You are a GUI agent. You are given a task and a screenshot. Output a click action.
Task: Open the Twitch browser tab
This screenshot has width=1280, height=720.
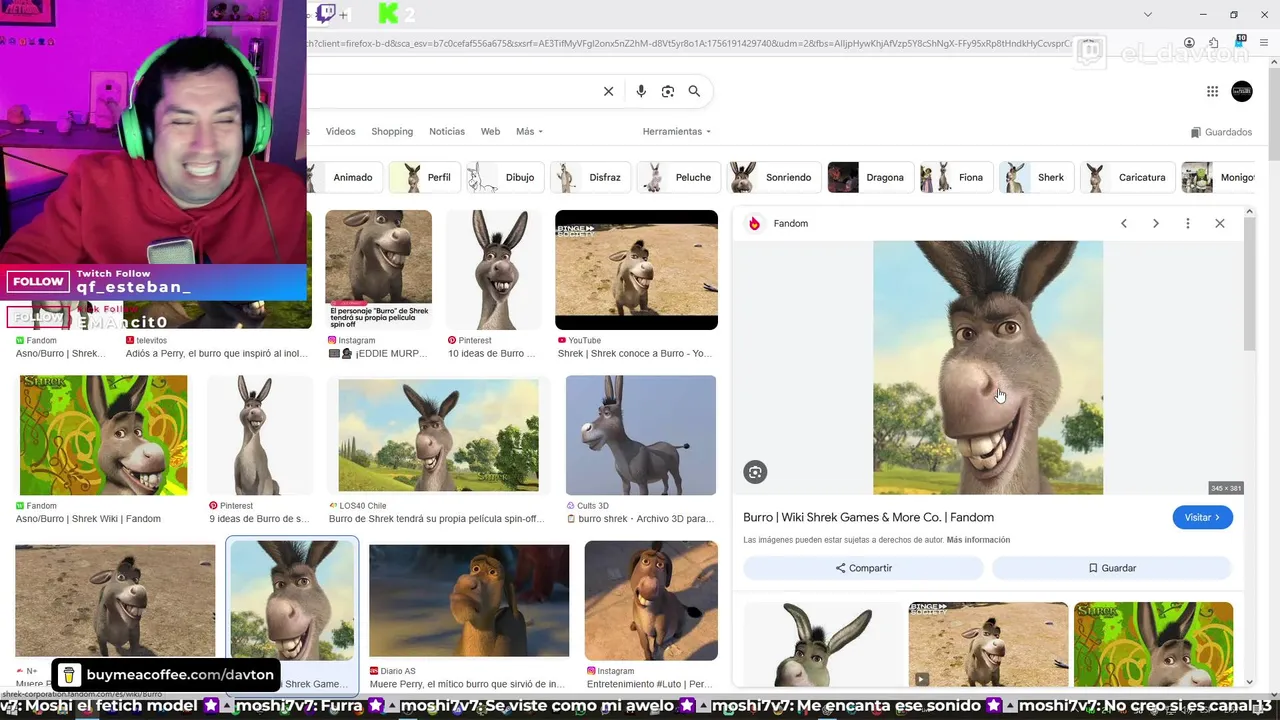(327, 14)
